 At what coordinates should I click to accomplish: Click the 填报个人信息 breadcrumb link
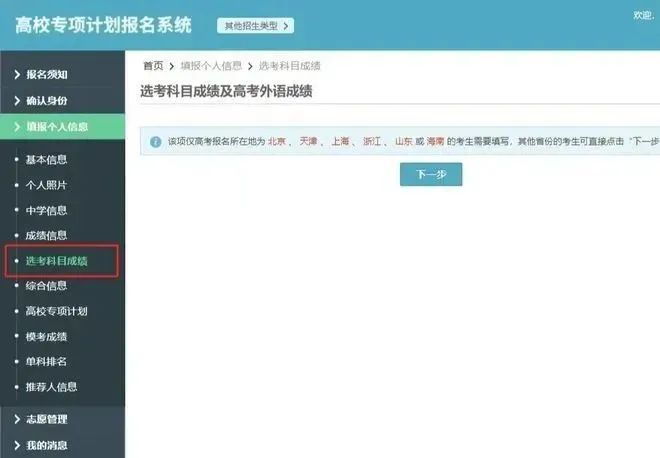(x=211, y=66)
